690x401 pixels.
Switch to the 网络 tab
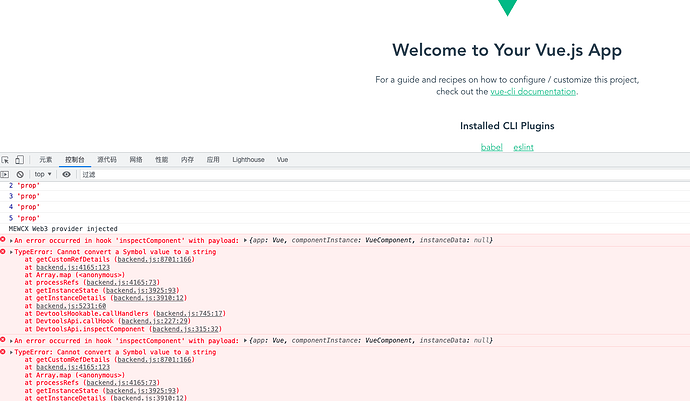click(x=136, y=160)
